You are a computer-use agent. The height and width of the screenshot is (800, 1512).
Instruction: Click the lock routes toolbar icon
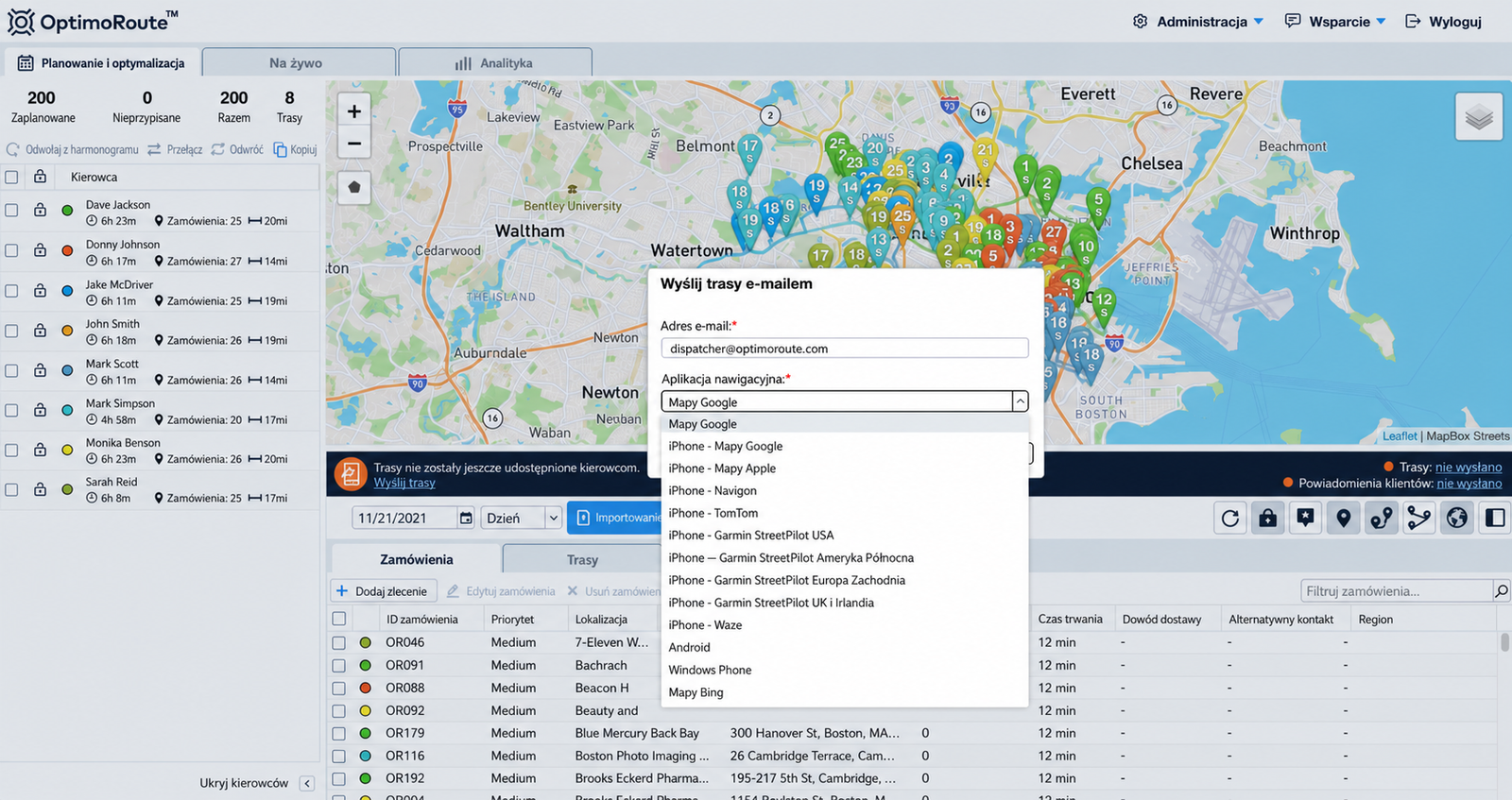1268,518
